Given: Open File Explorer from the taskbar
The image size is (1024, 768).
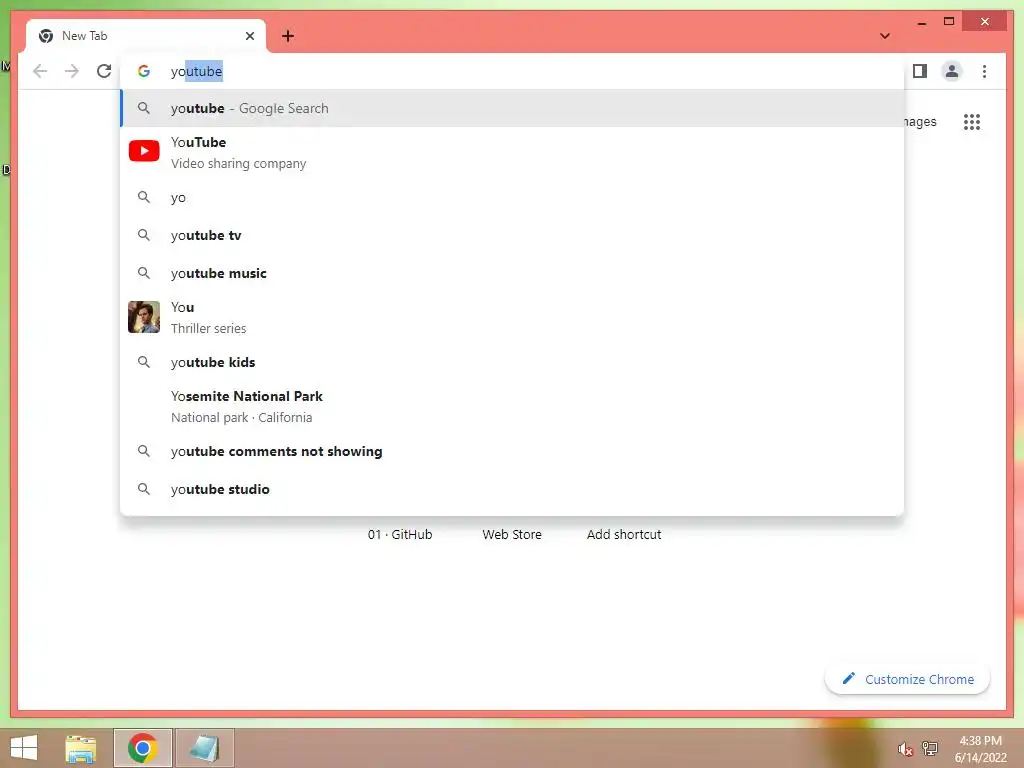Looking at the screenshot, I should [81, 748].
